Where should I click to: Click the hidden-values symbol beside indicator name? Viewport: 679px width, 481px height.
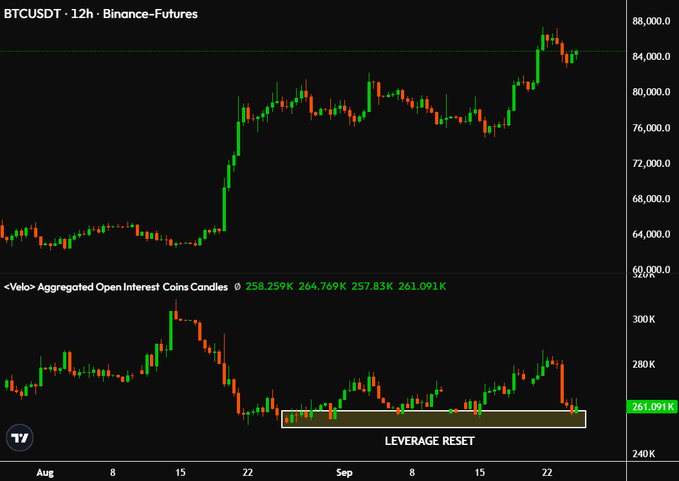pyautogui.click(x=237, y=287)
